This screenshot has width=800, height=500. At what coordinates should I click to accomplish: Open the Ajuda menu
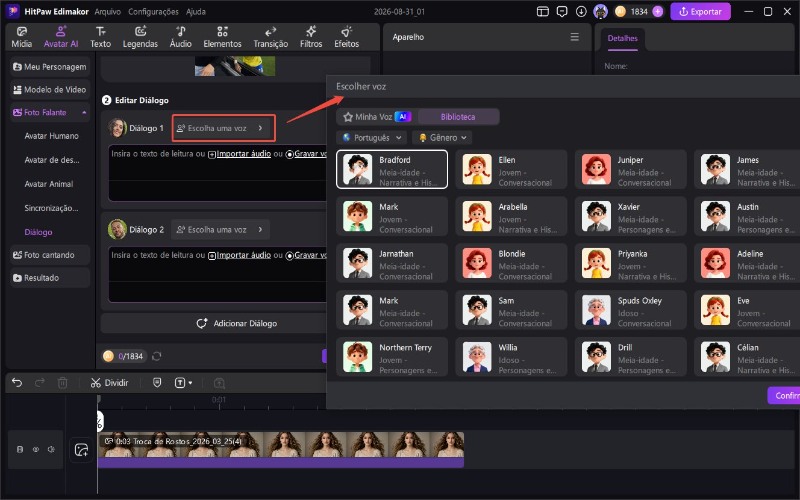point(195,11)
